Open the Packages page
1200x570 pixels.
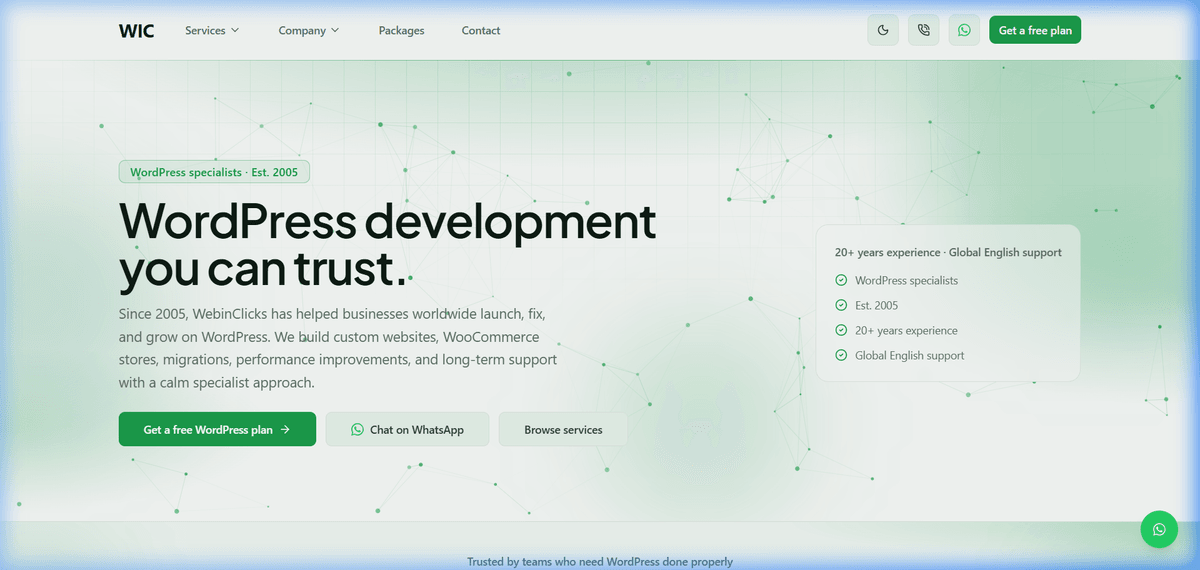coord(401,30)
